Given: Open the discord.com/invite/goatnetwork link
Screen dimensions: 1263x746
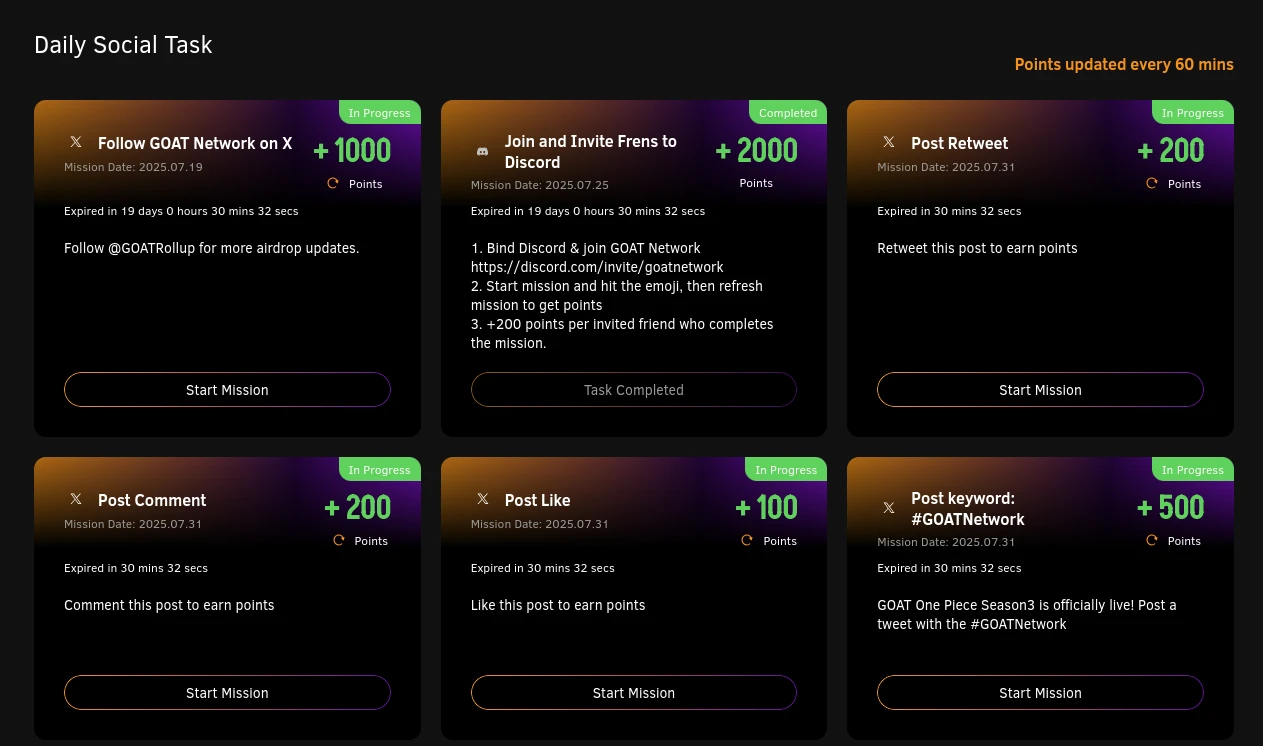Looking at the screenshot, I should (x=597, y=267).
